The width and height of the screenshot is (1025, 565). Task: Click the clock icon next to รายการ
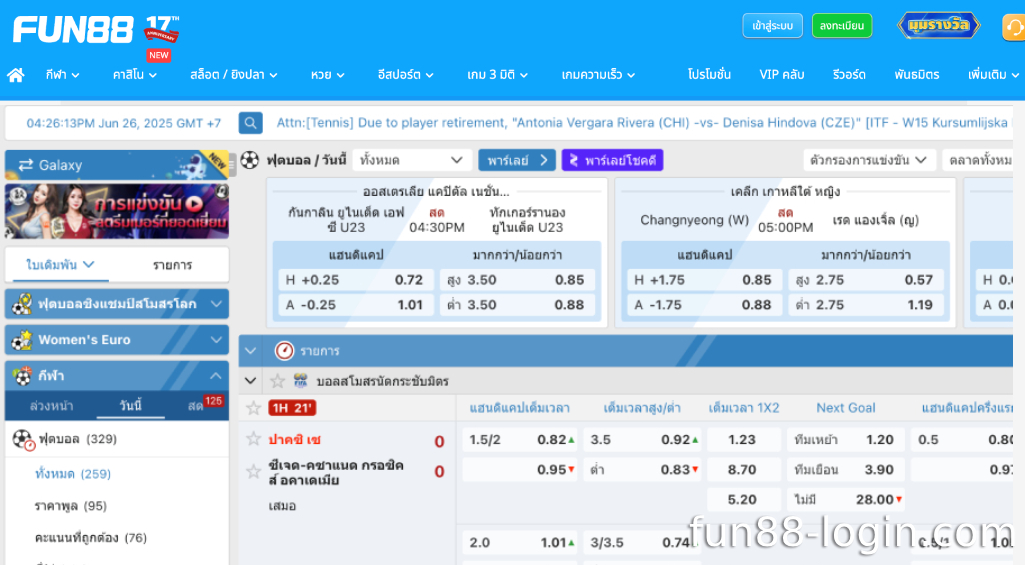pos(284,351)
